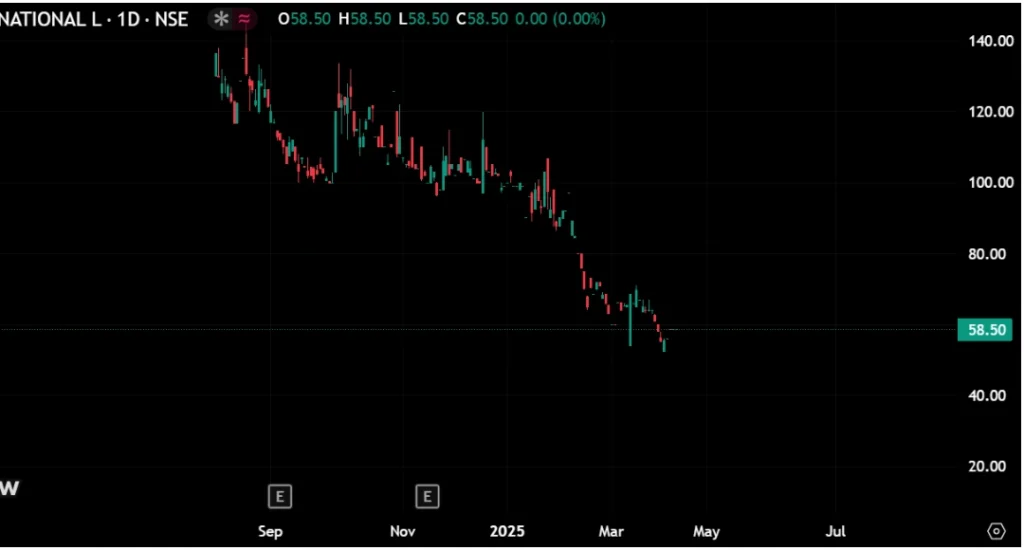Click the Jul label on time axis

pyautogui.click(x=835, y=532)
